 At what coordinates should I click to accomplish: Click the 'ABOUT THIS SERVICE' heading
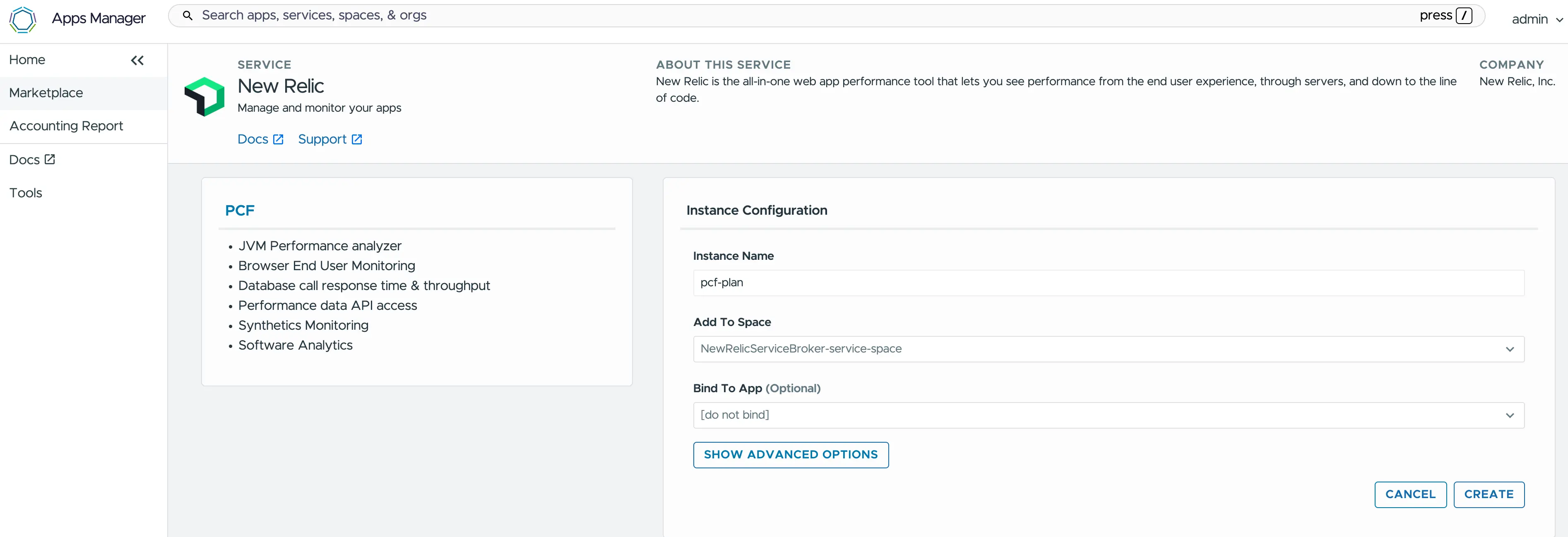point(723,65)
